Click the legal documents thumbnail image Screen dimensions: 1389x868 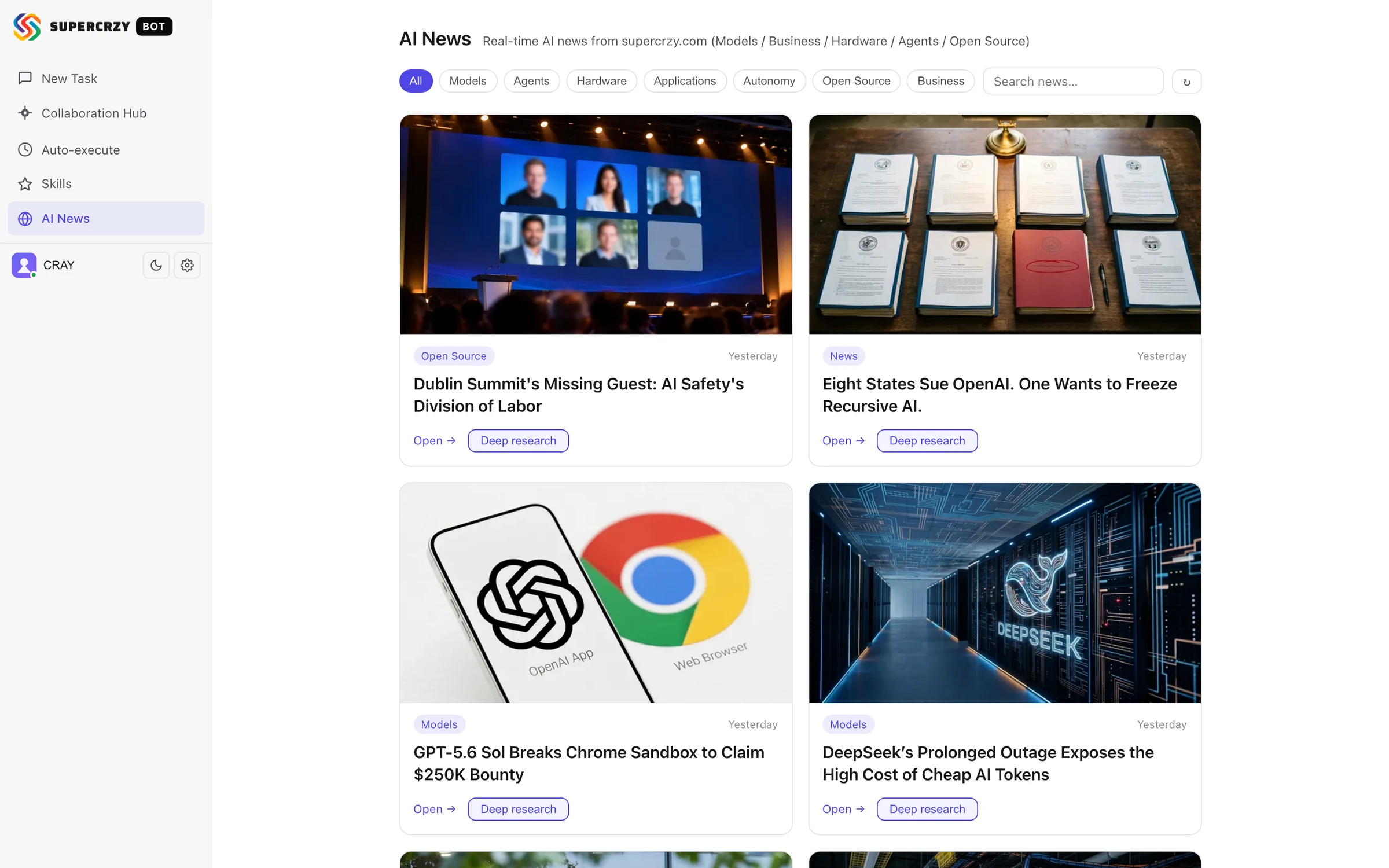(x=1005, y=225)
